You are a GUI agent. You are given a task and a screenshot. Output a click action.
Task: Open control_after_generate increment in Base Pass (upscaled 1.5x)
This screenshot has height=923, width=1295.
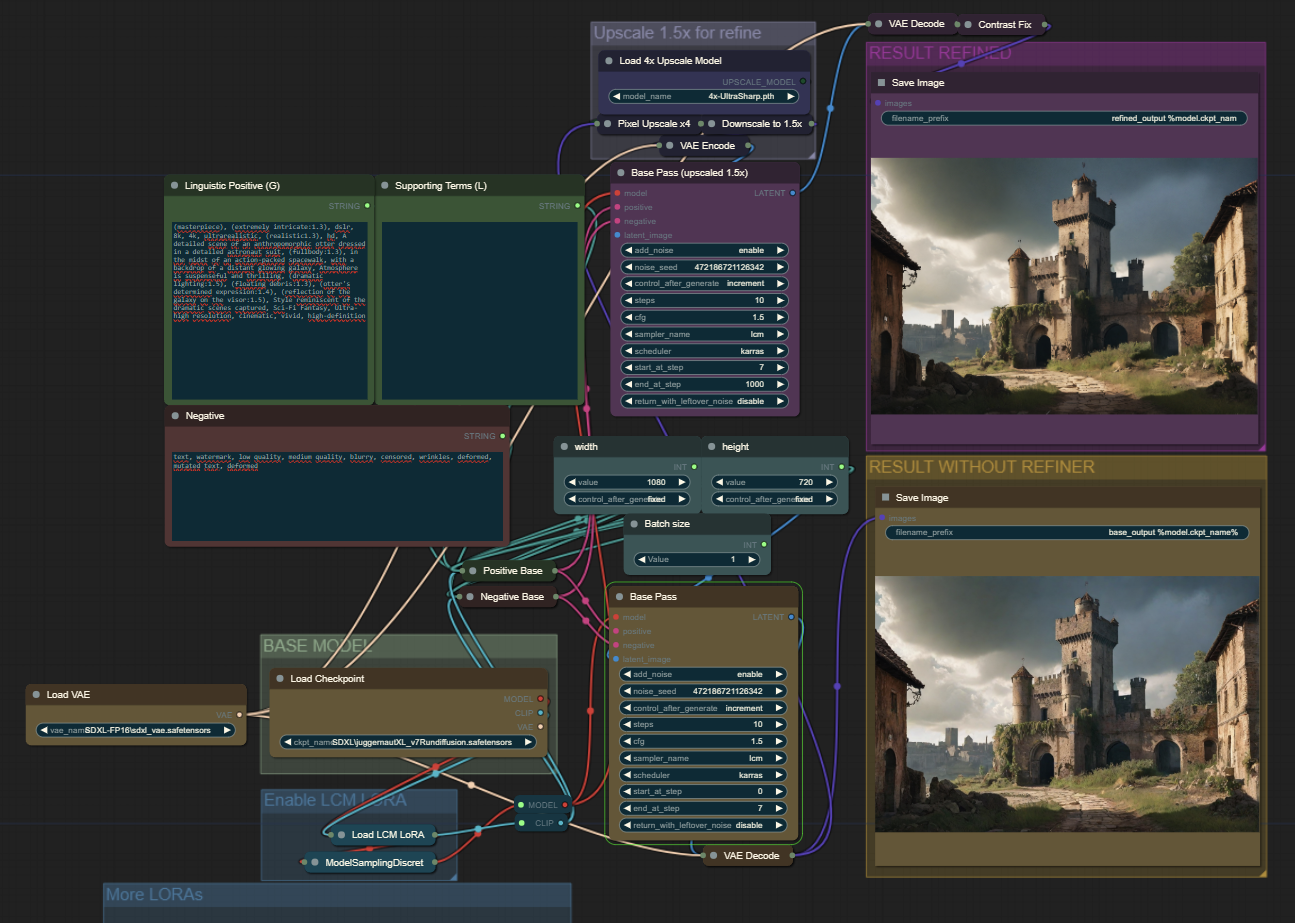[704, 284]
